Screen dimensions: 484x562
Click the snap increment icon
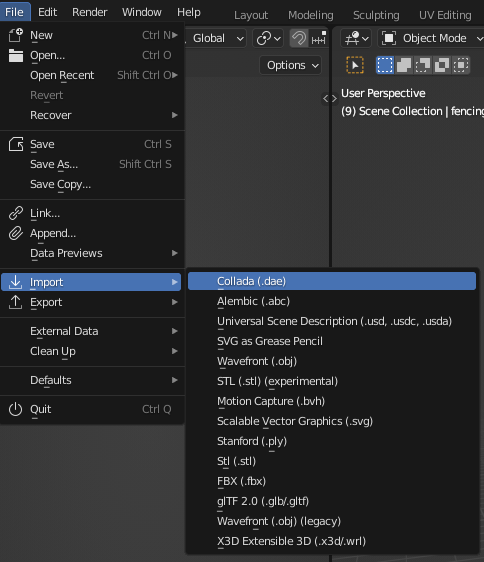pos(318,38)
